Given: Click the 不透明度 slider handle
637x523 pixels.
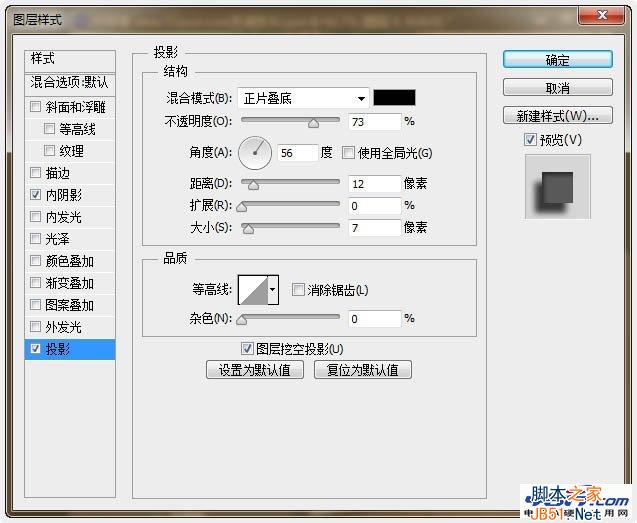Looking at the screenshot, I should [x=313, y=123].
